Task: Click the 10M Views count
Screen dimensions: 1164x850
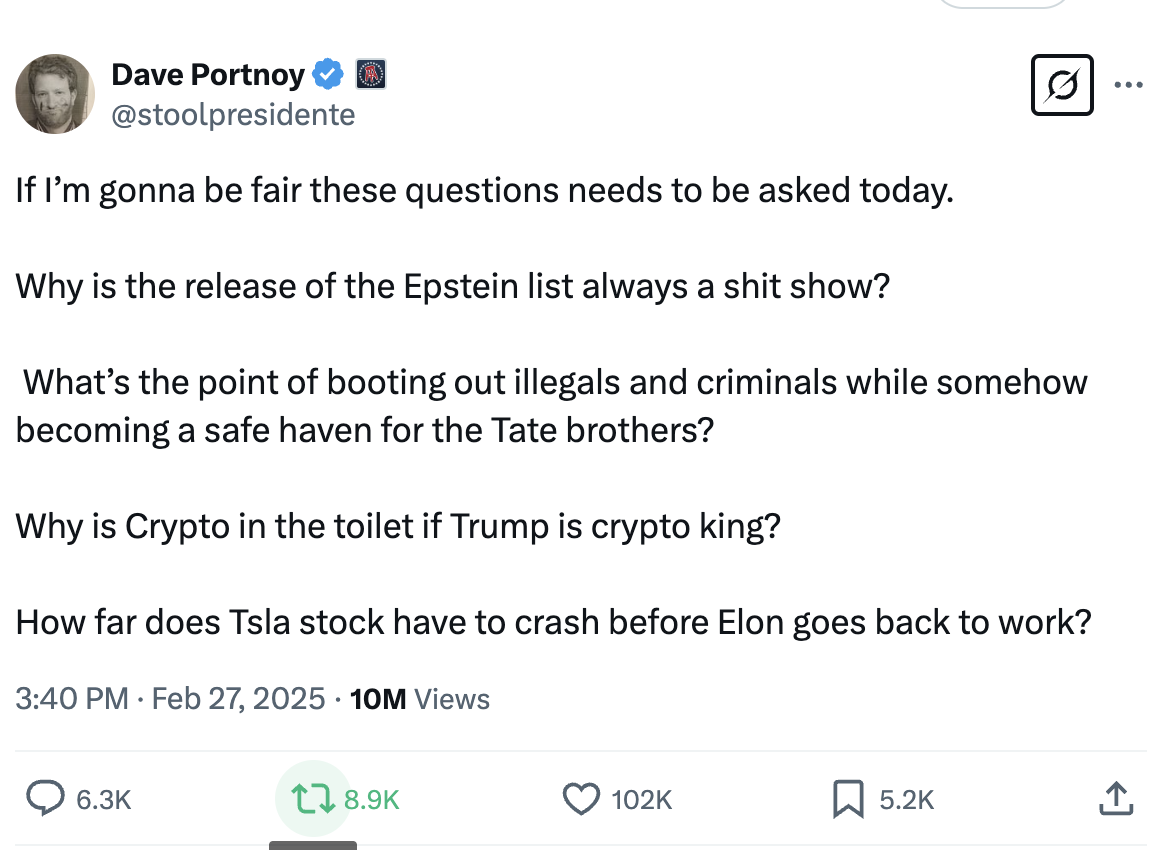Action: (421, 698)
